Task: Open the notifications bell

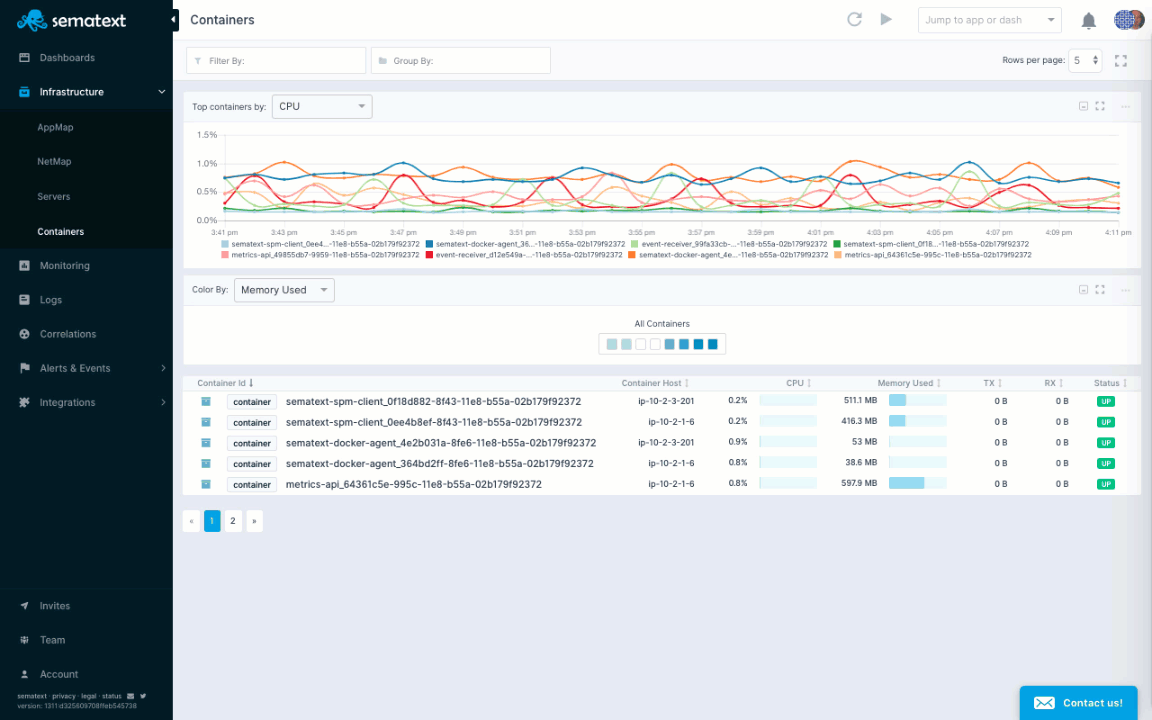Action: [1088, 21]
